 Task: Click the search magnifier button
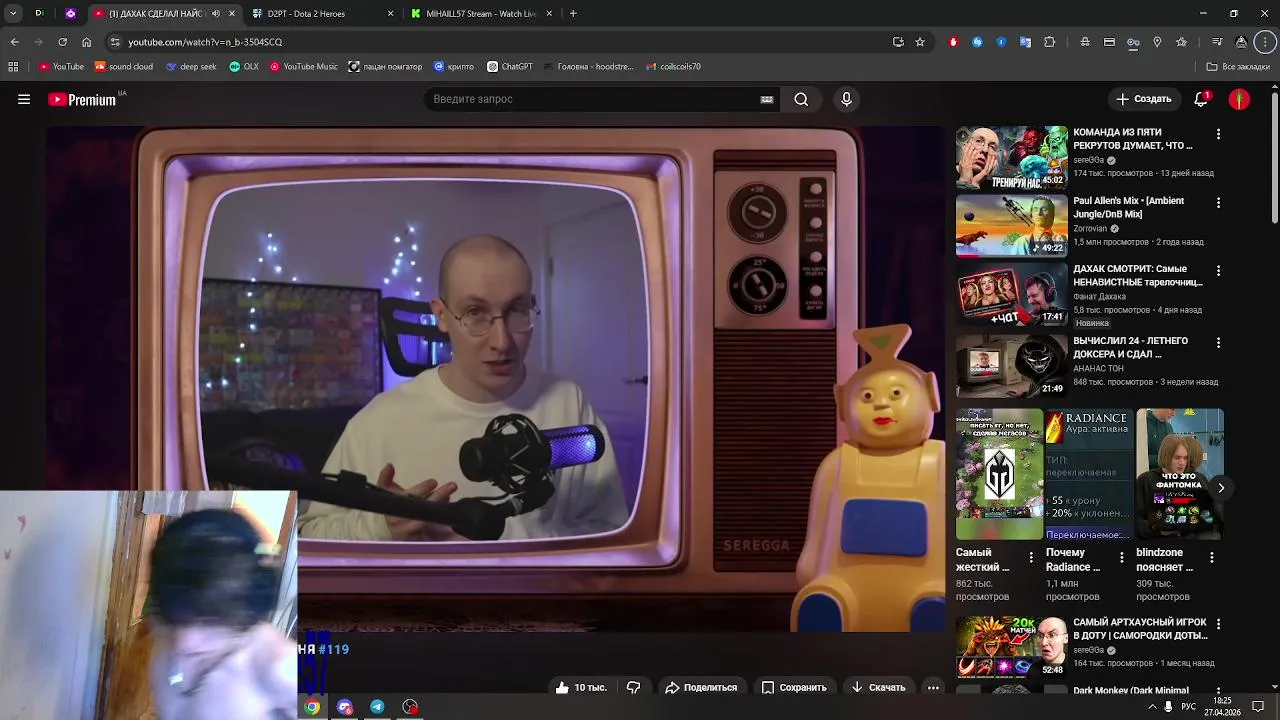coord(801,99)
